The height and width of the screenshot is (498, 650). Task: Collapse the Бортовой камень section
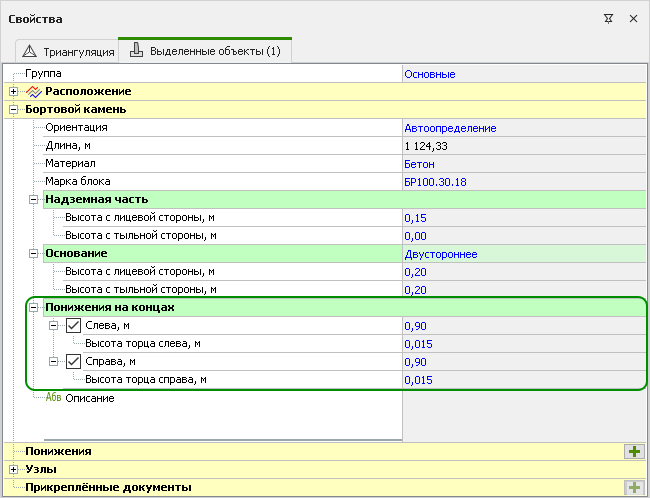[13, 109]
